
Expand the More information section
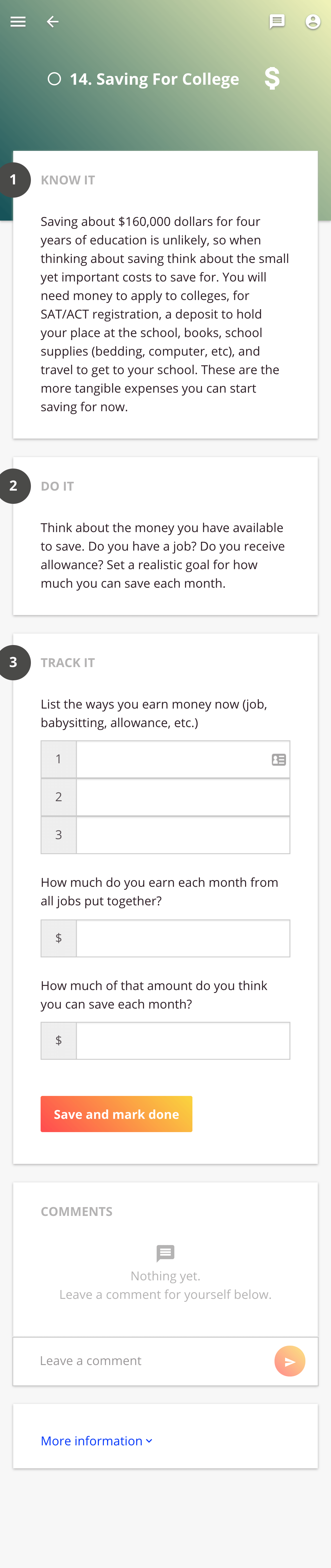(x=96, y=1441)
